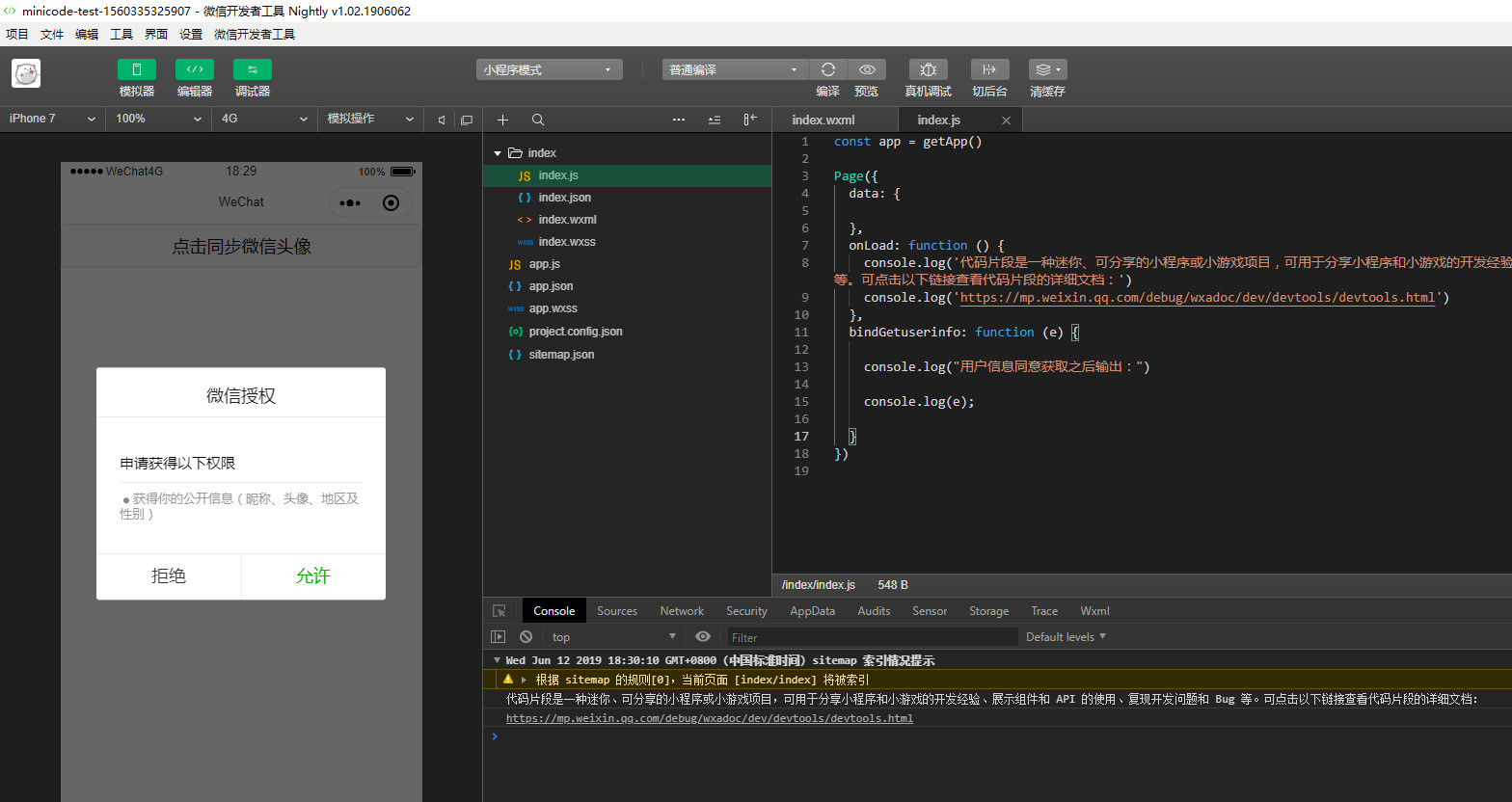1512x802 pixels.
Task: Select index.wxml in the file tree
Action: 627,220
